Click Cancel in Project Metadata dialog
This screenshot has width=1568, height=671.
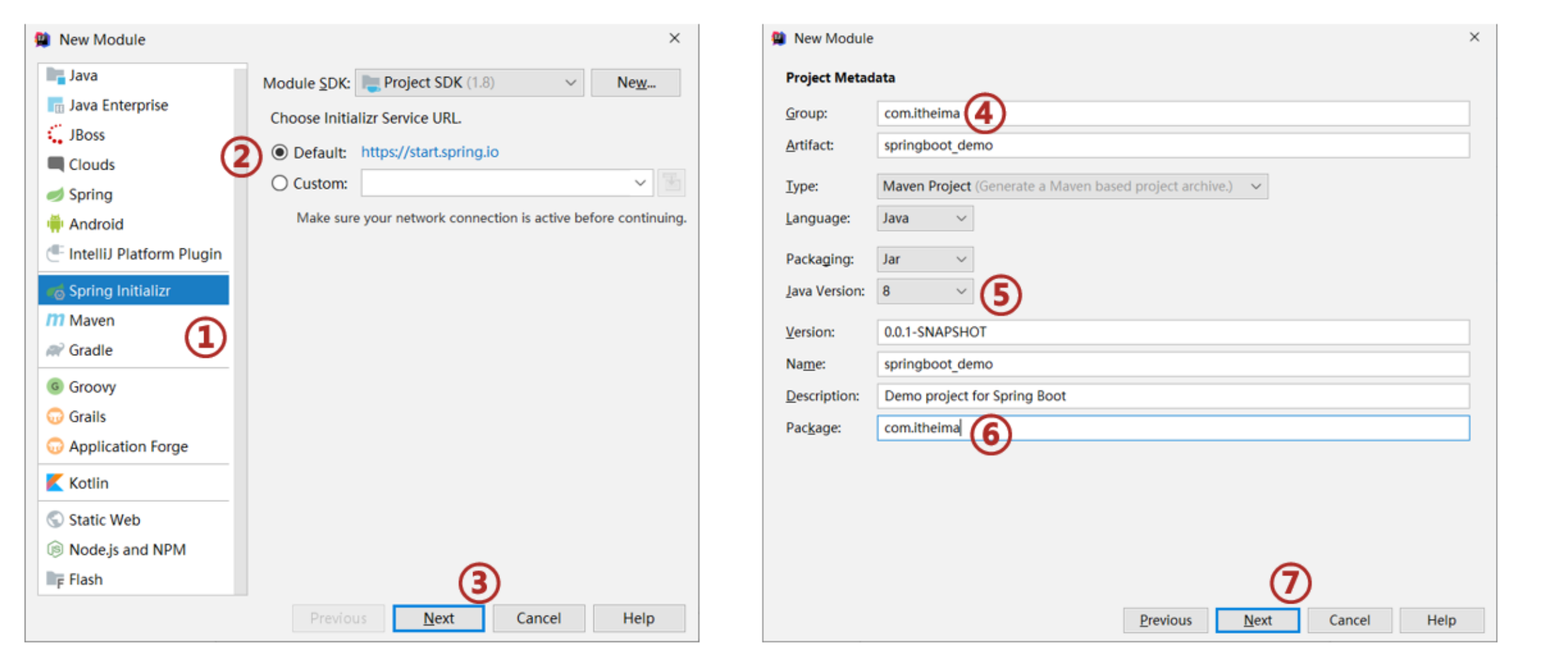tap(1350, 620)
